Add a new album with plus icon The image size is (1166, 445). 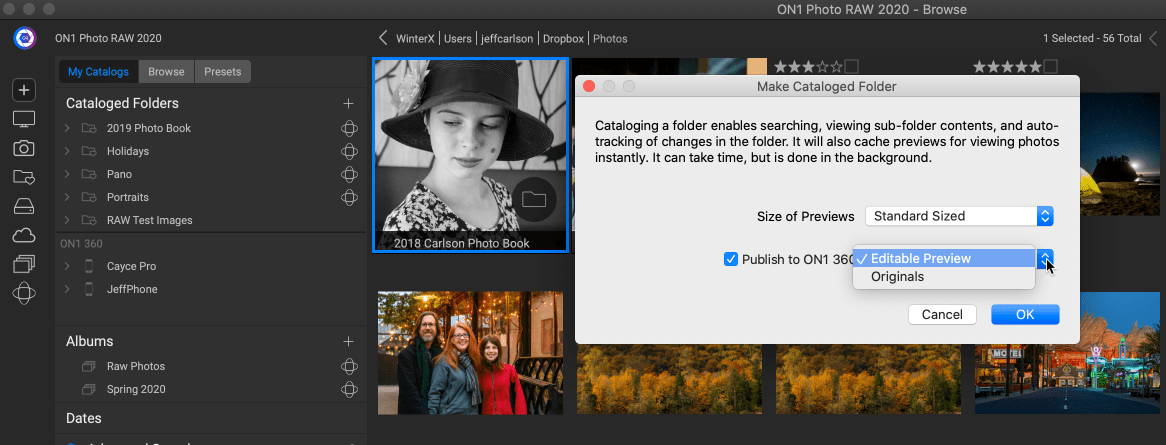pos(348,342)
